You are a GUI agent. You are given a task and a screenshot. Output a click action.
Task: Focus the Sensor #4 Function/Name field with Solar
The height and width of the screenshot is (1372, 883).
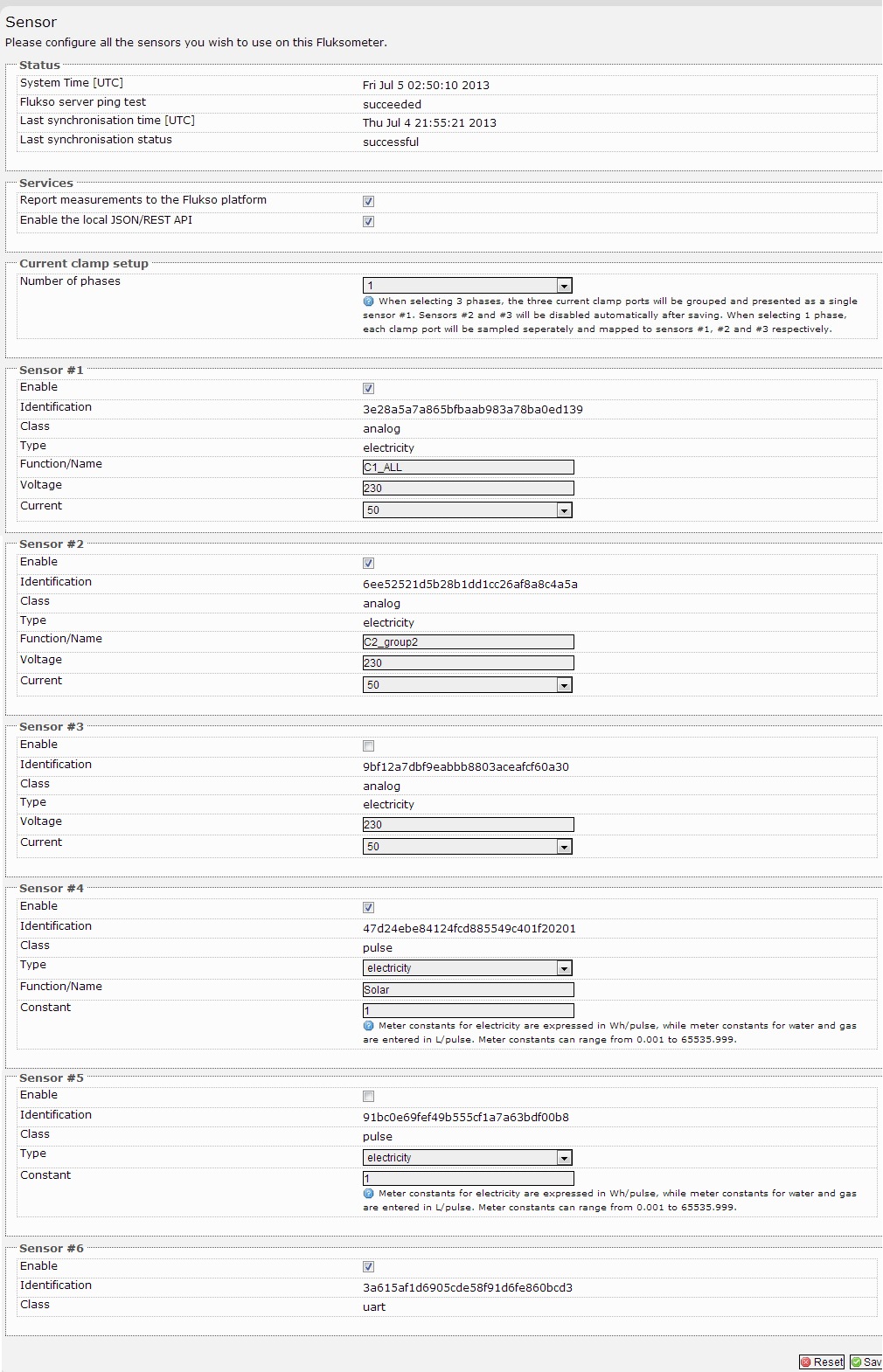(x=468, y=990)
